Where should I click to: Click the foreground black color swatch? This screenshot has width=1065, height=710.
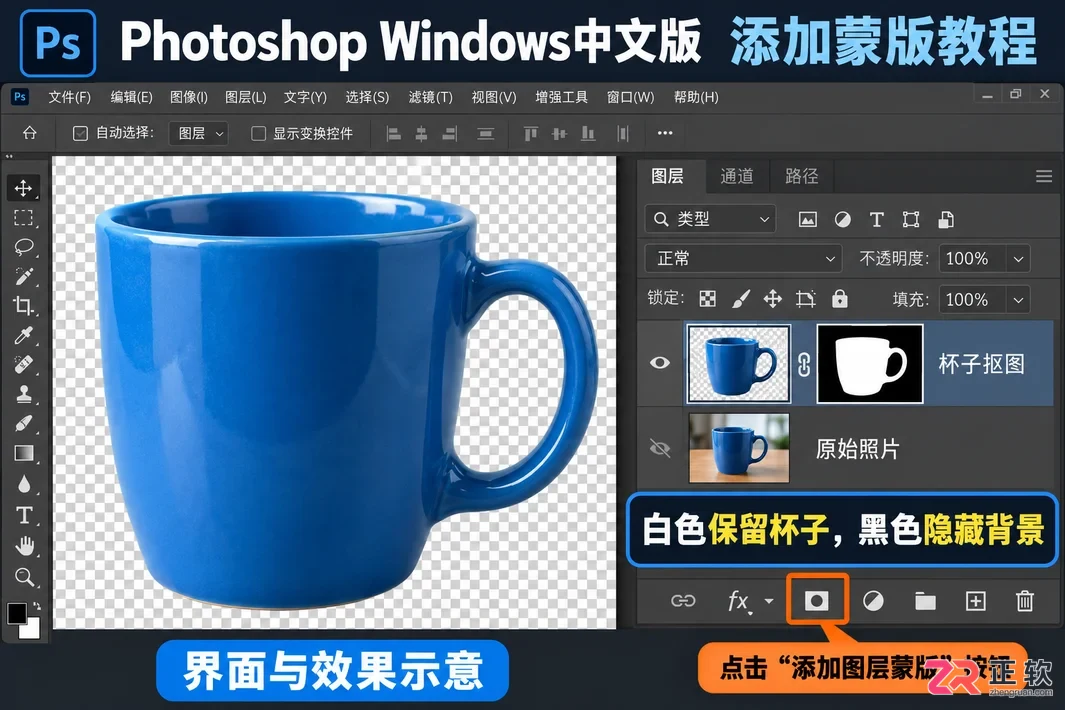coord(17,613)
